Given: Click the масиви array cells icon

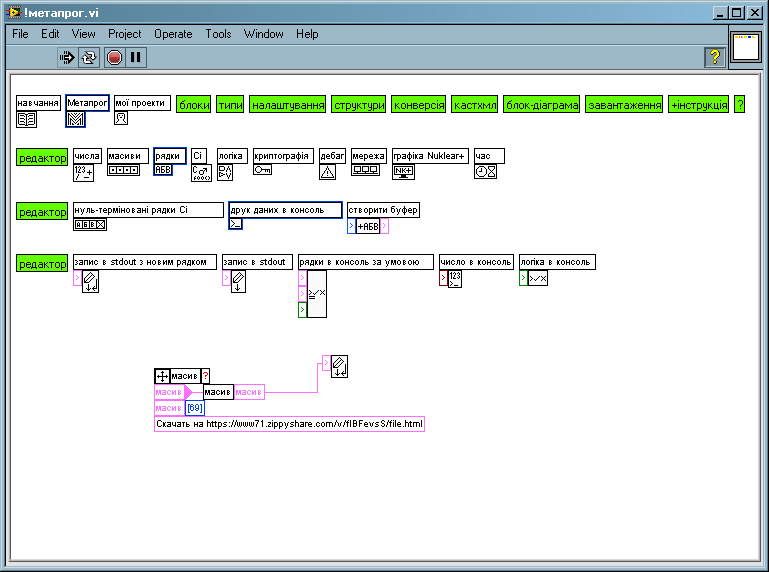Looking at the screenshot, I should pyautogui.click(x=124, y=170).
